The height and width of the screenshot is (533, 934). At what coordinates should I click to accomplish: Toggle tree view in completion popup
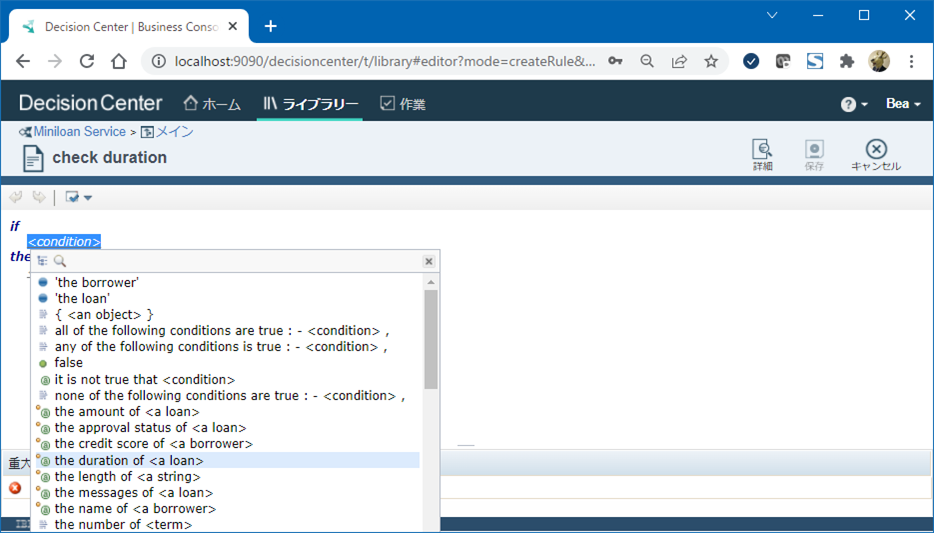42,261
